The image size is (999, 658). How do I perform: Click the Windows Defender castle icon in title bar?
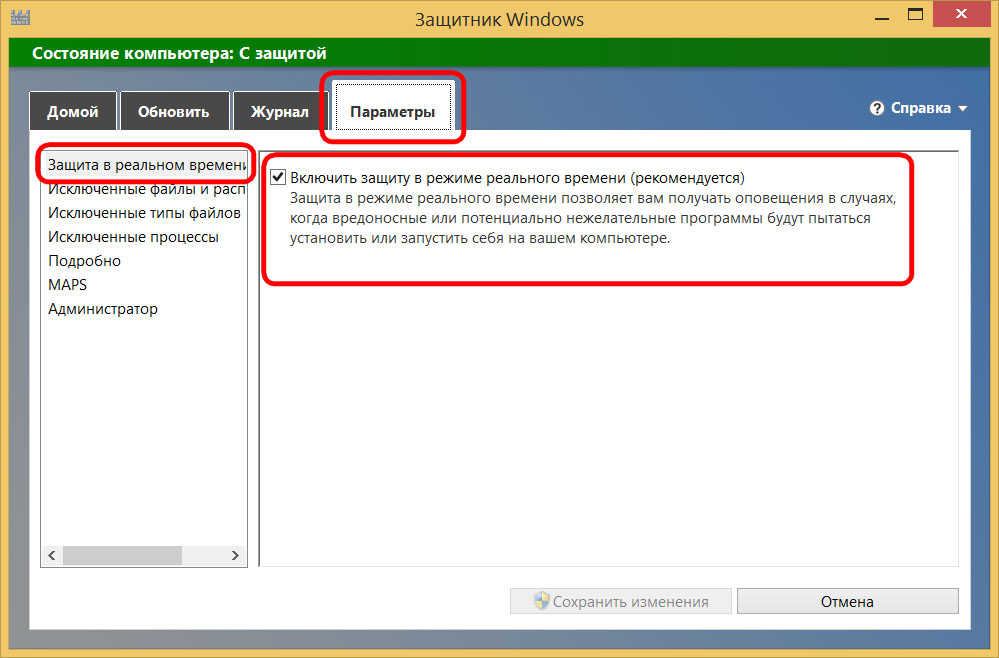click(20, 17)
